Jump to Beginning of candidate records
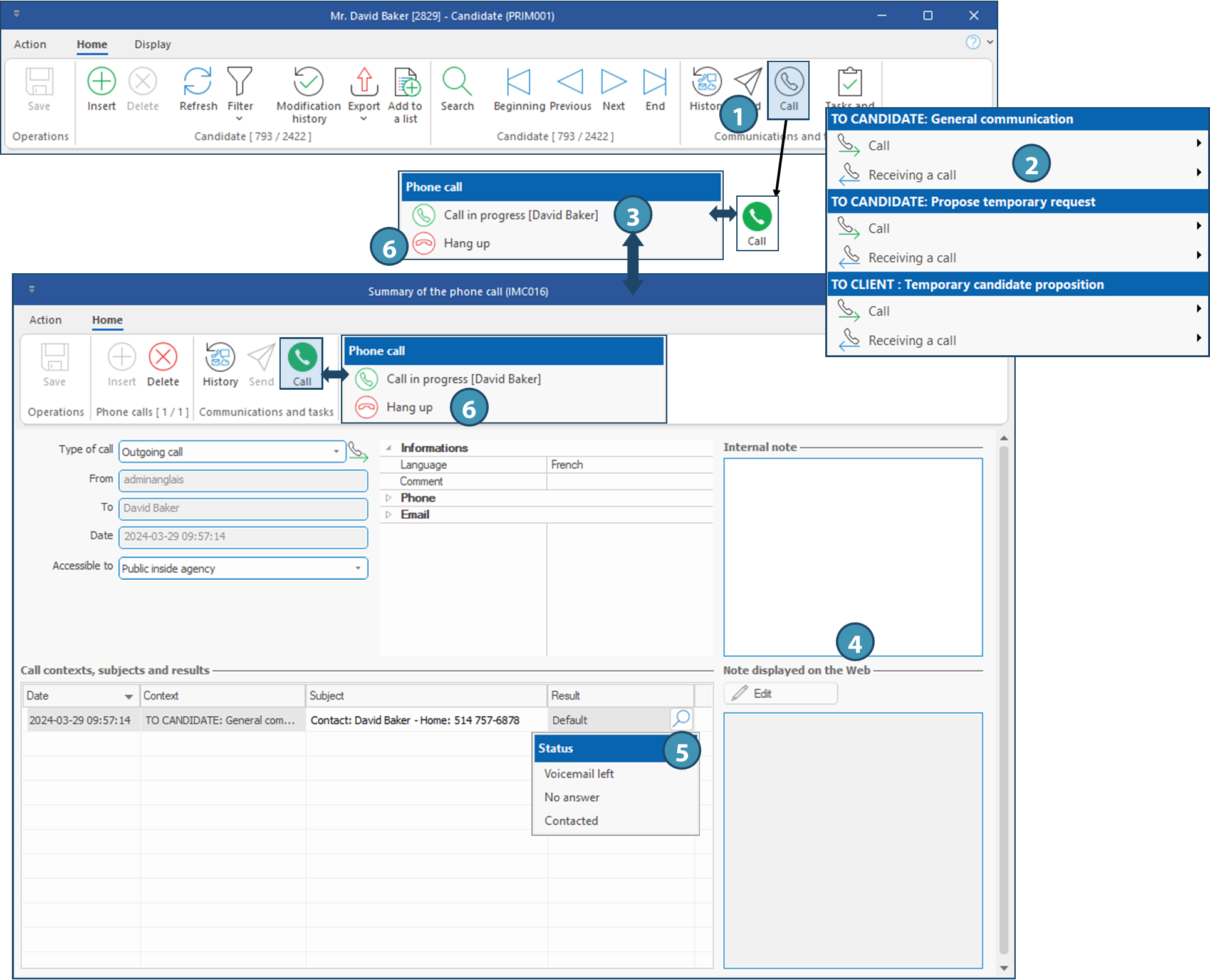The width and height of the screenshot is (1210, 980). click(x=519, y=82)
